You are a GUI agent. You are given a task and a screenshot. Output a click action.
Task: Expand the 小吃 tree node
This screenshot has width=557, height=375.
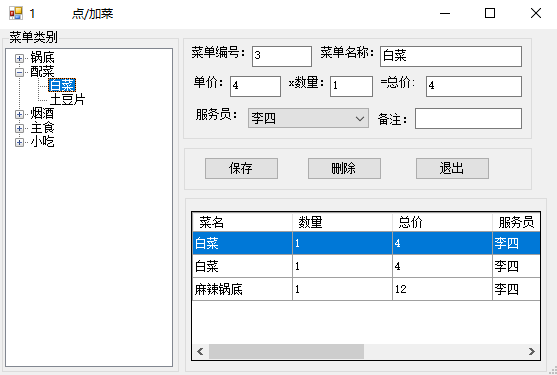click(20, 142)
